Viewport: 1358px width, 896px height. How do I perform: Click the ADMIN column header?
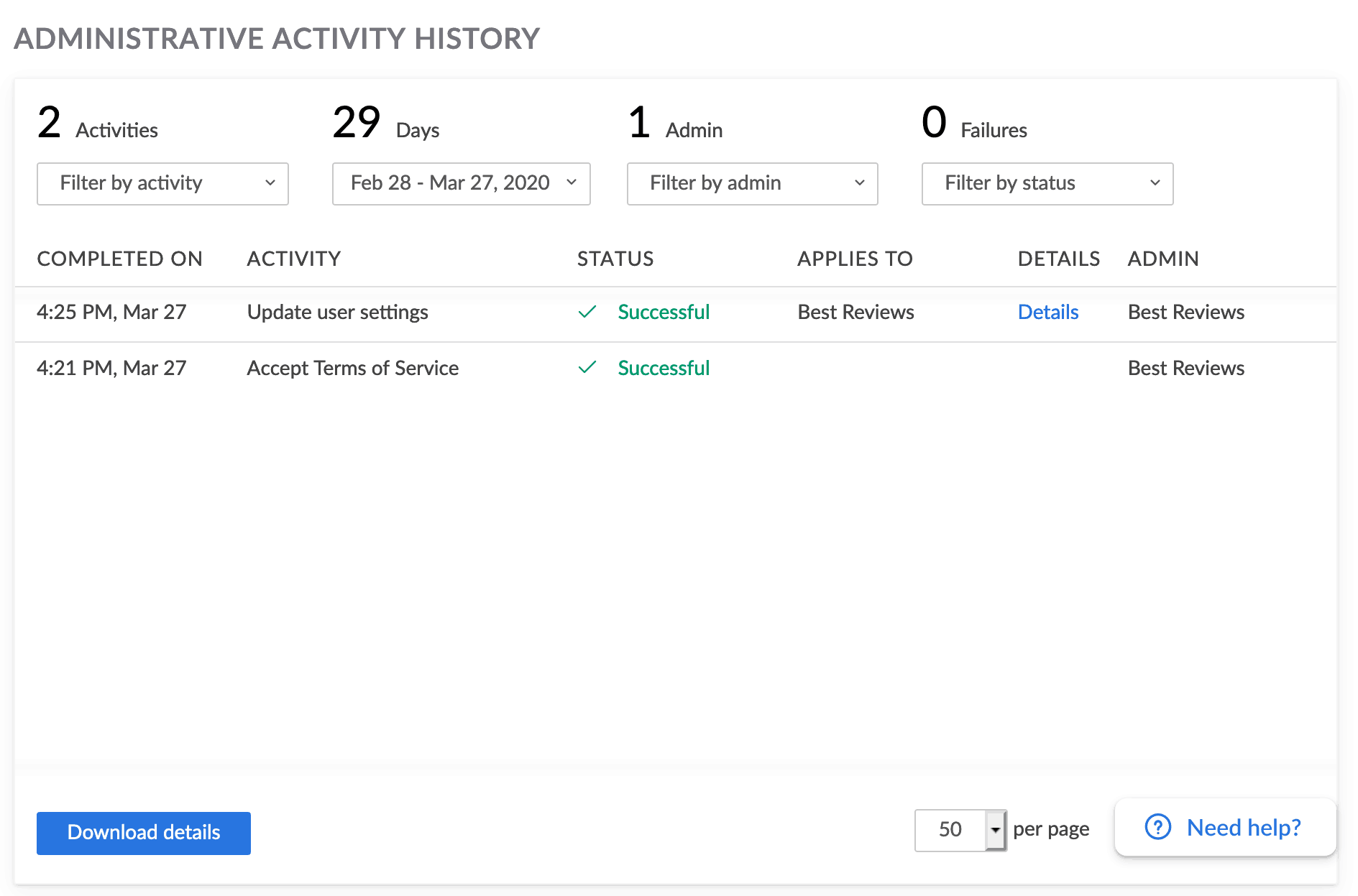click(1162, 259)
